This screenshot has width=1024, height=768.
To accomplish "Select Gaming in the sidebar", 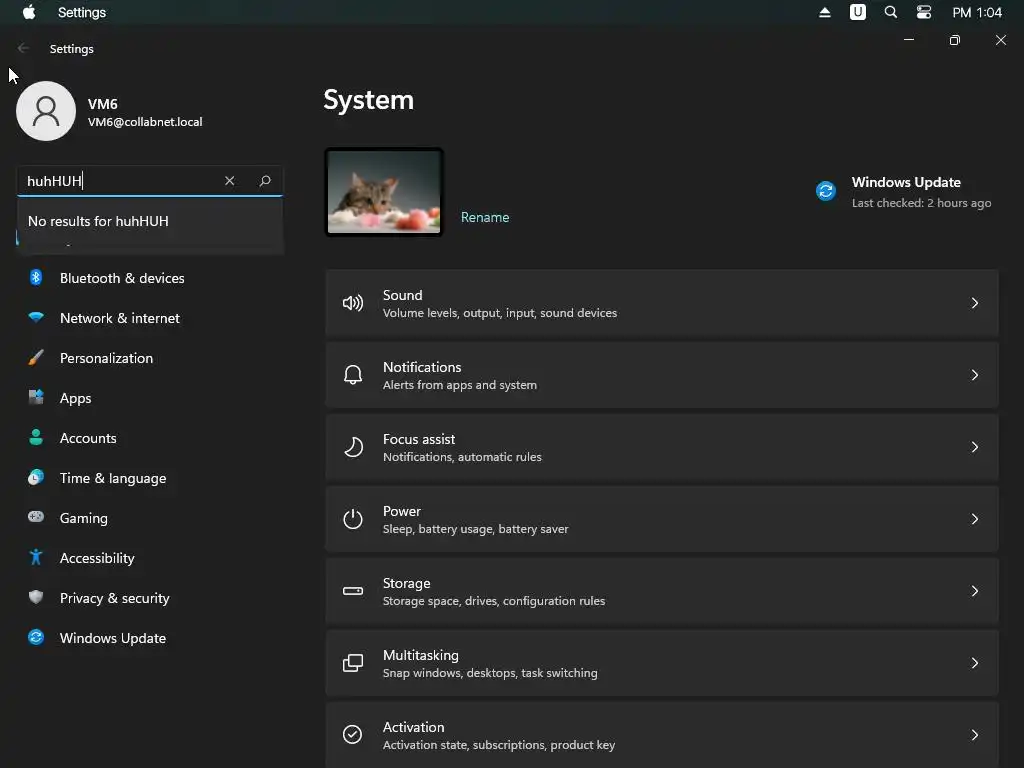I will tap(150, 518).
